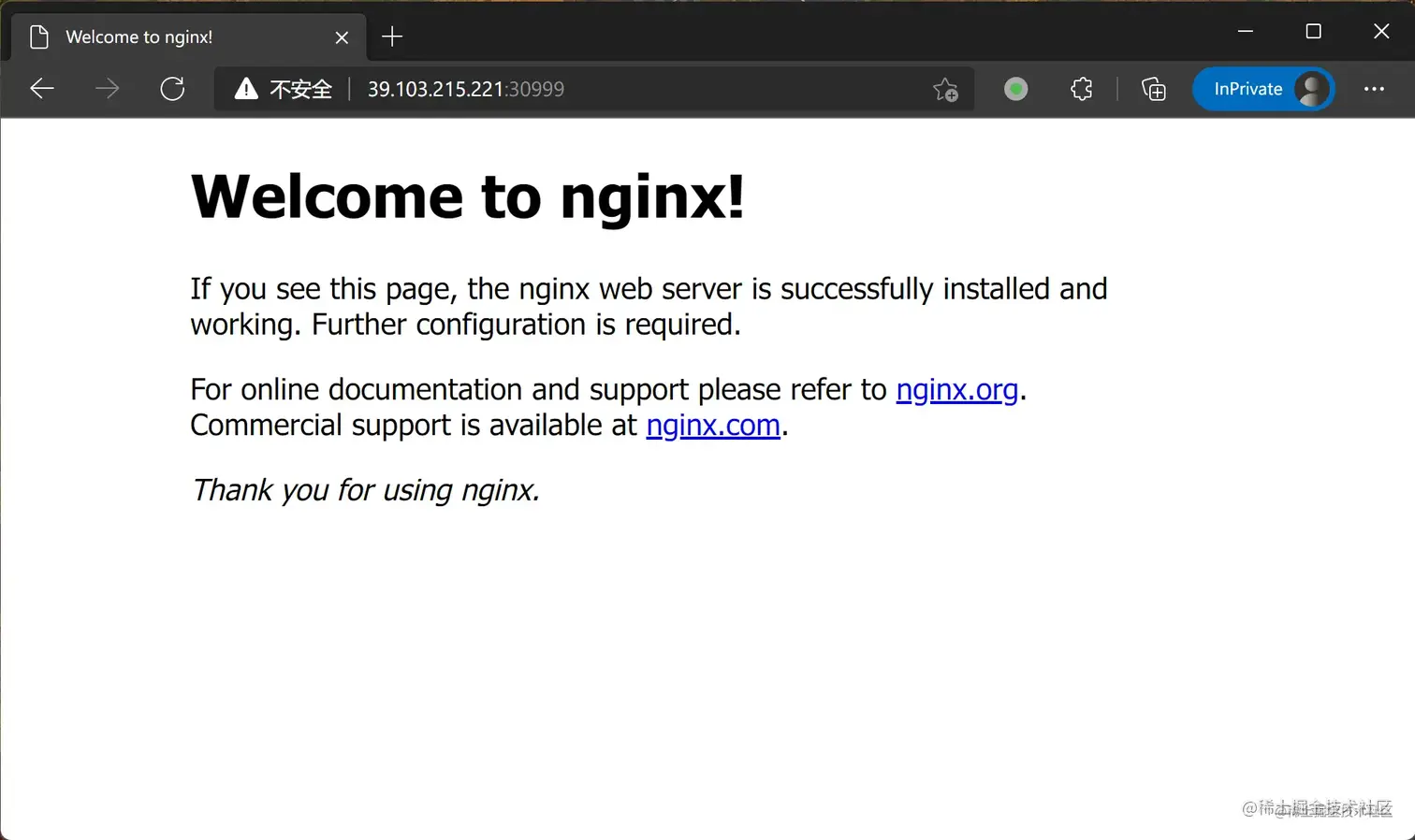
Task: Click the Welcome to nginx! heading
Action: [x=467, y=196]
